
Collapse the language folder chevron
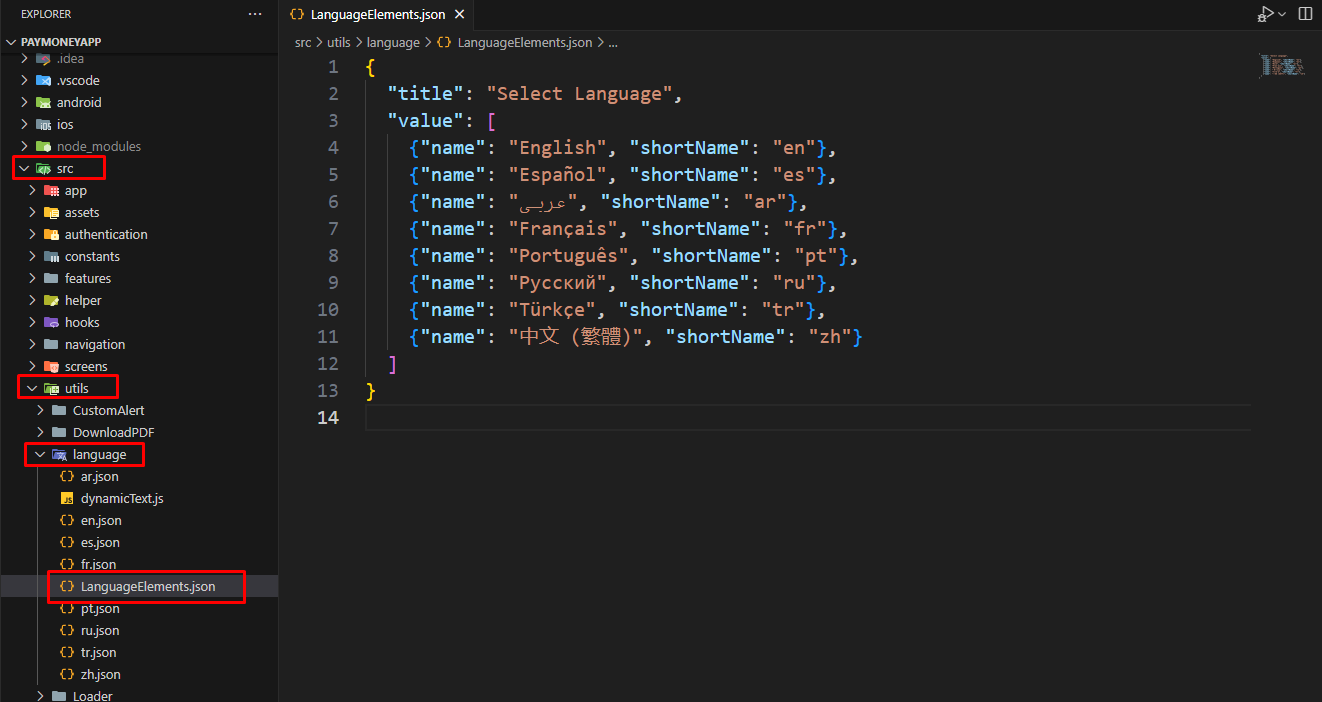click(x=40, y=454)
